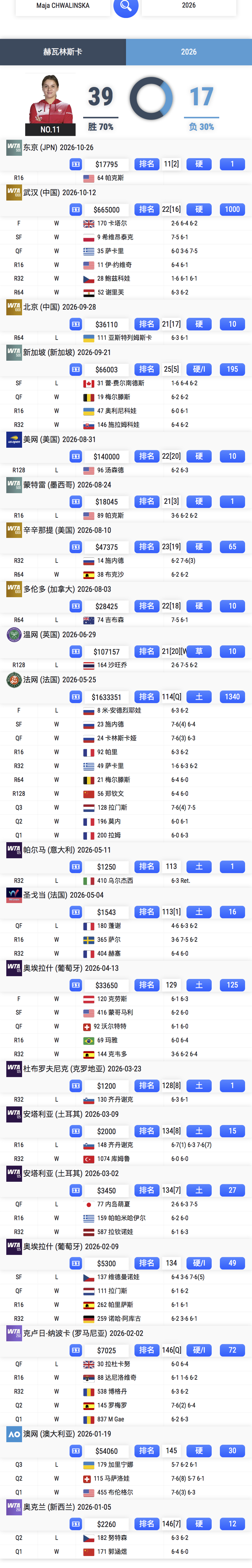Click the money icon next to $1250
Screen dimensions: 252x1568
coord(76,867)
